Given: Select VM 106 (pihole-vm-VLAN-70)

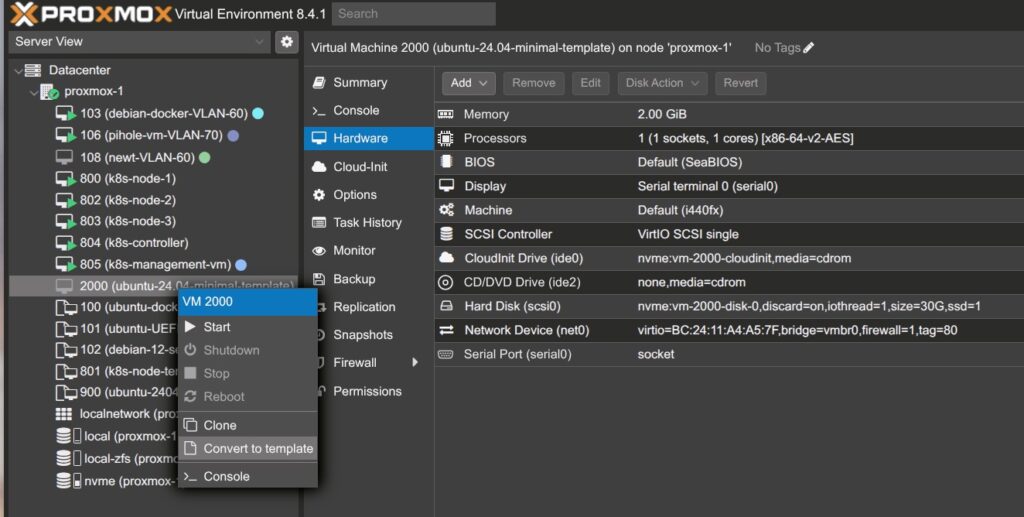Looking at the screenshot, I should (154, 135).
